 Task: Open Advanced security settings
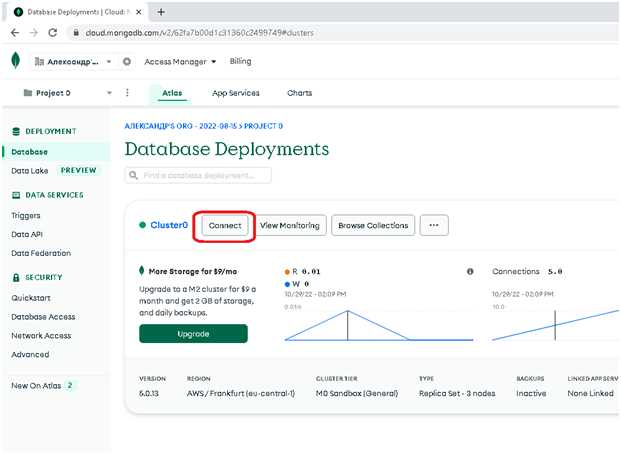pyautogui.click(x=30, y=355)
